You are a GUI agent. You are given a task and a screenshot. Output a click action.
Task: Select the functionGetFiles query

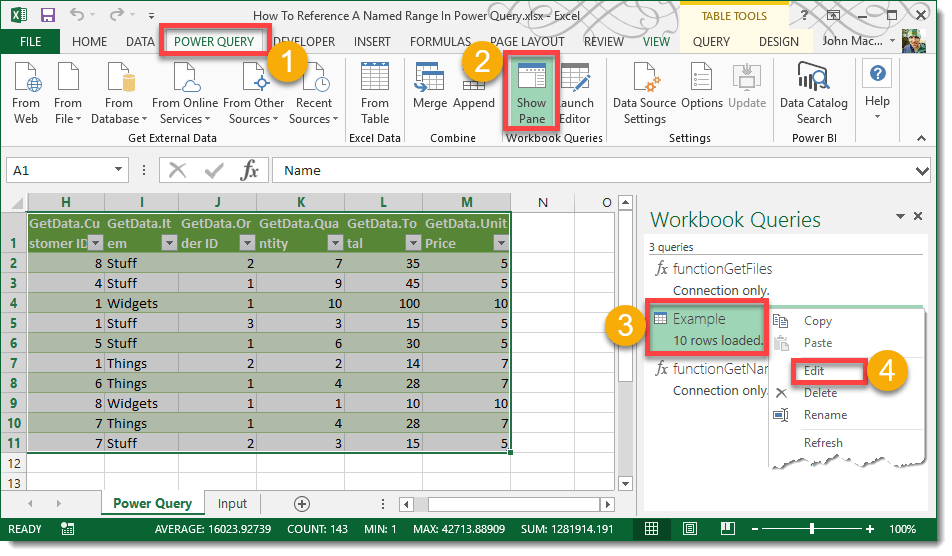721,269
